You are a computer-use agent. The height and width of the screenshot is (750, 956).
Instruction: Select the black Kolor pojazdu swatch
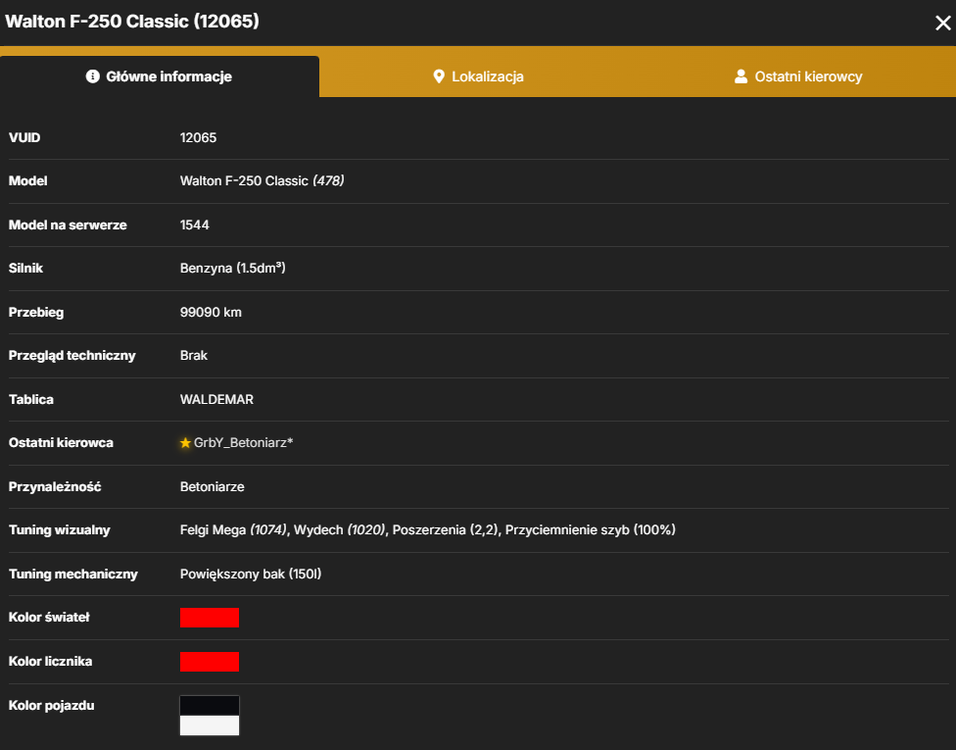209,705
